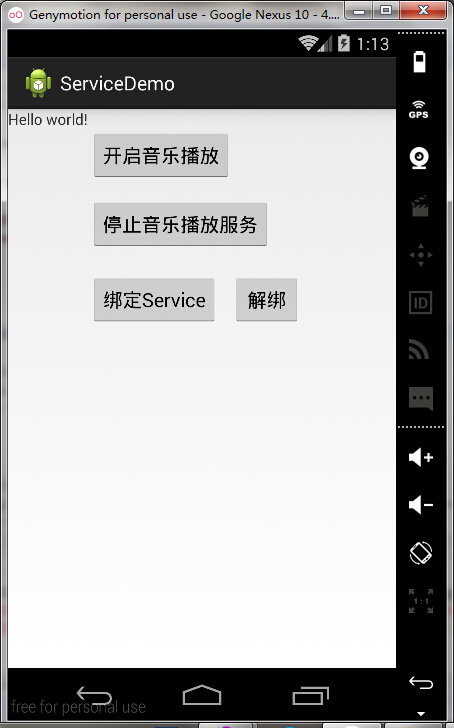
Task: Click the volume up icon
Action: [421, 457]
